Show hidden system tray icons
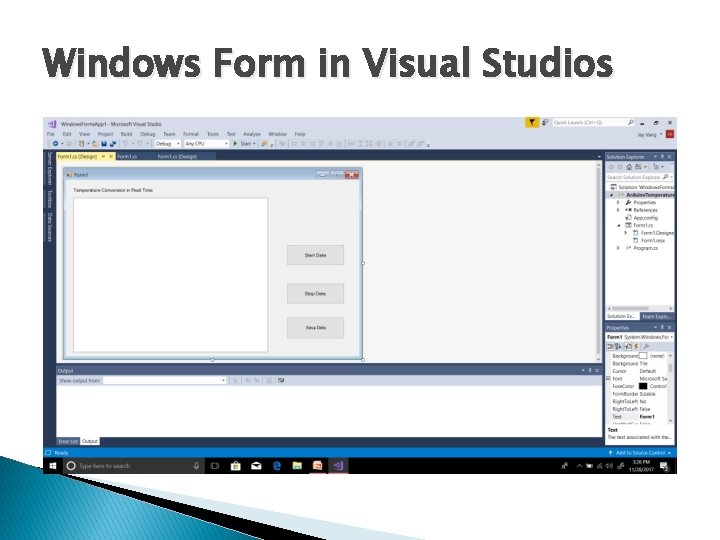This screenshot has width=720, height=540. [x=579, y=466]
